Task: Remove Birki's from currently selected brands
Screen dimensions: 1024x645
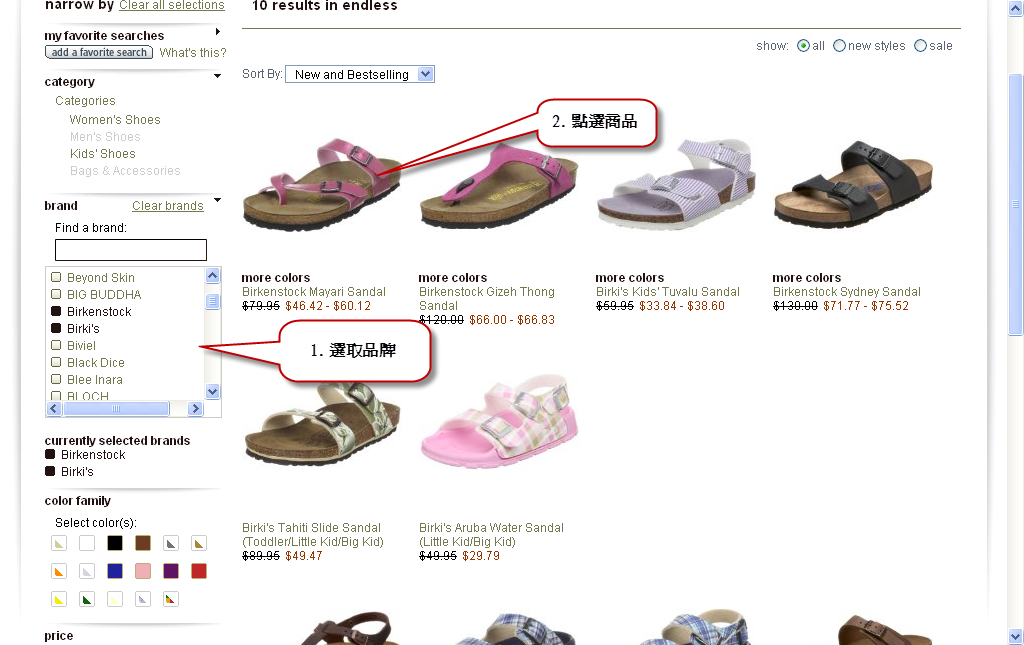Action: tap(50, 471)
